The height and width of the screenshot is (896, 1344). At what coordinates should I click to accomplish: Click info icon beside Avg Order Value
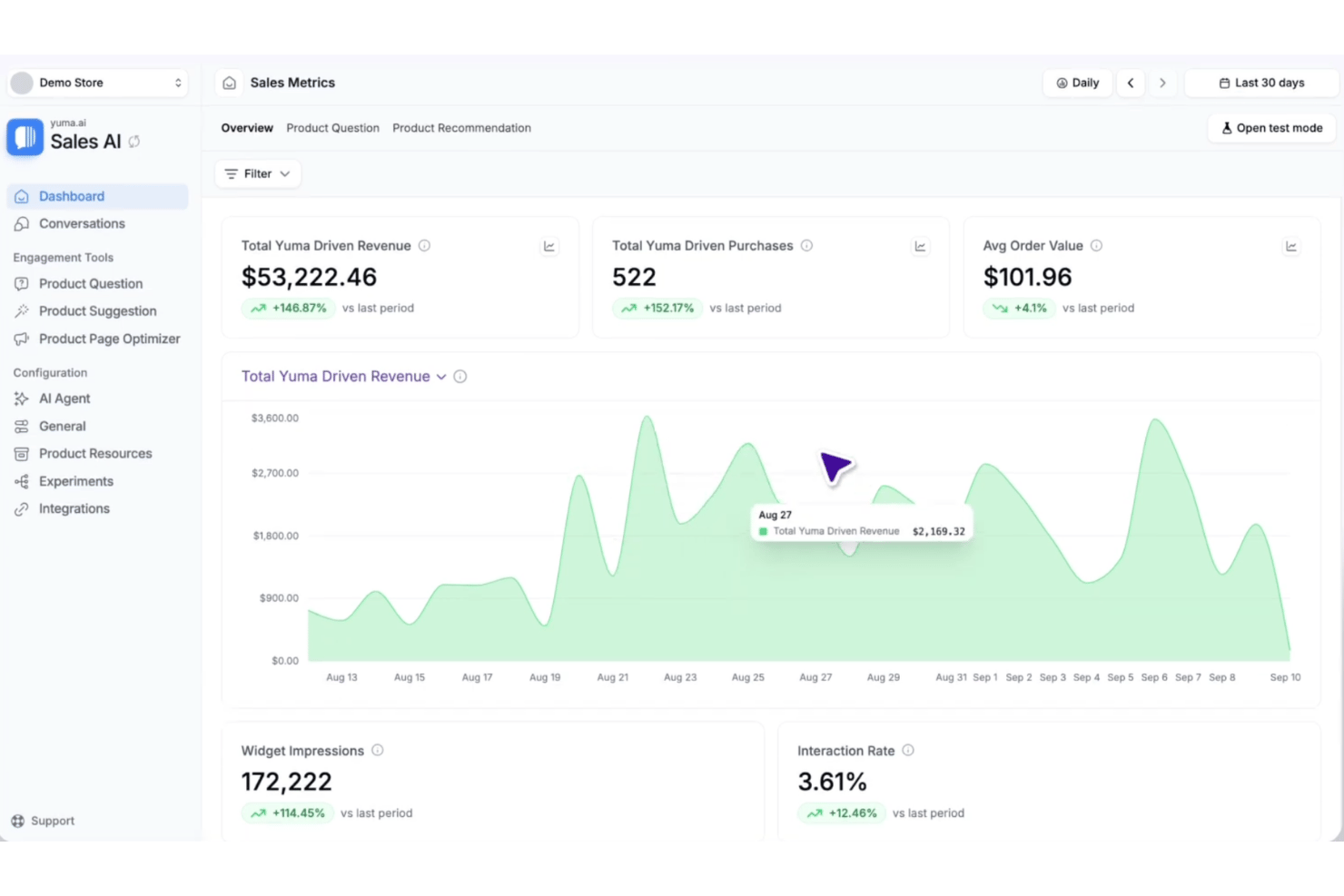click(x=1096, y=245)
